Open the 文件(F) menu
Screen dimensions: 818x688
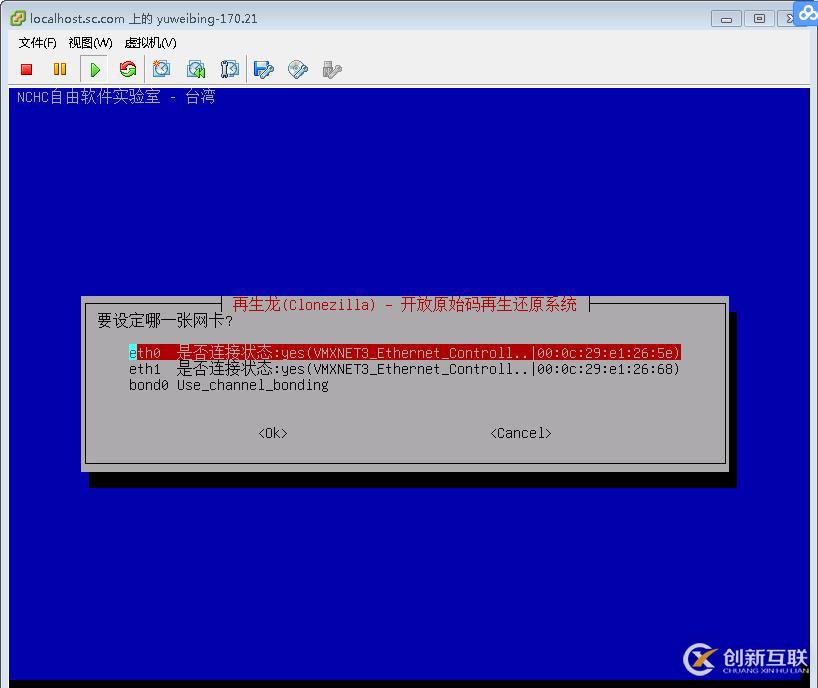point(37,43)
